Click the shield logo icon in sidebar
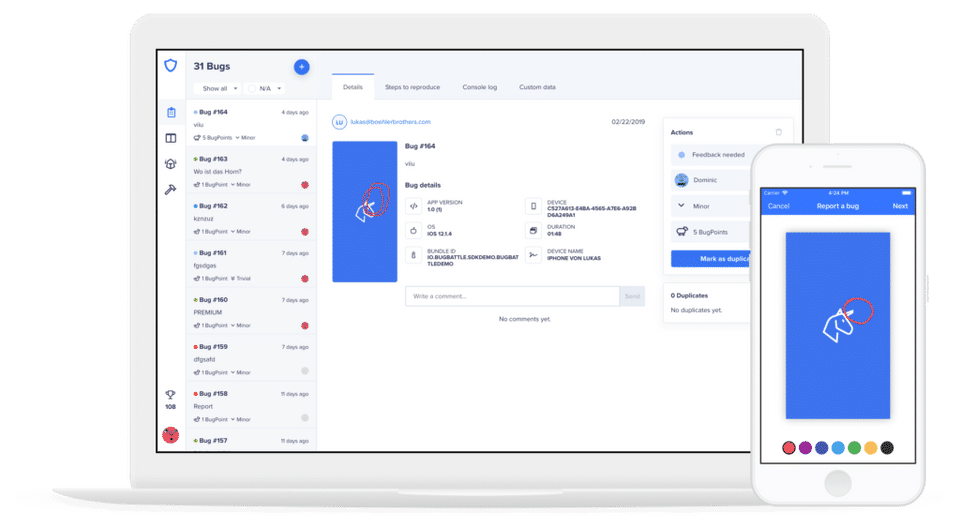The height and width of the screenshot is (530, 960). point(171,65)
